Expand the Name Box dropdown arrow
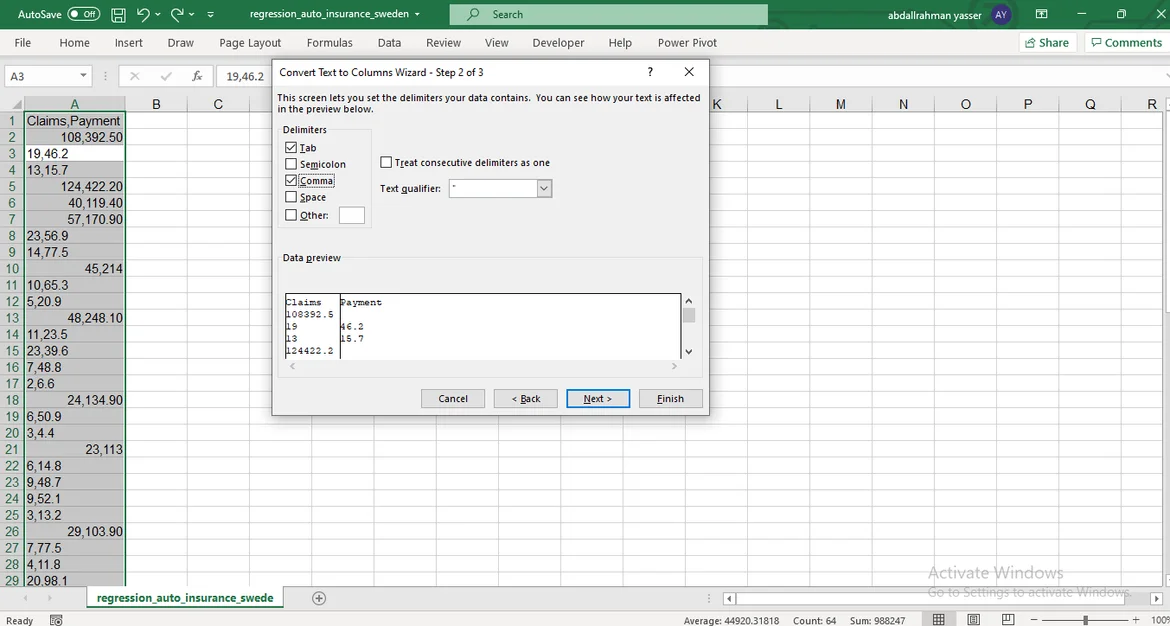 tap(83, 76)
